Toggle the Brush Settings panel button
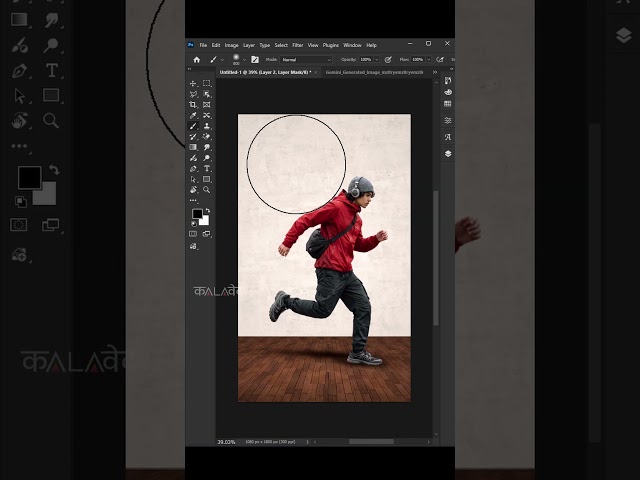 click(x=255, y=60)
